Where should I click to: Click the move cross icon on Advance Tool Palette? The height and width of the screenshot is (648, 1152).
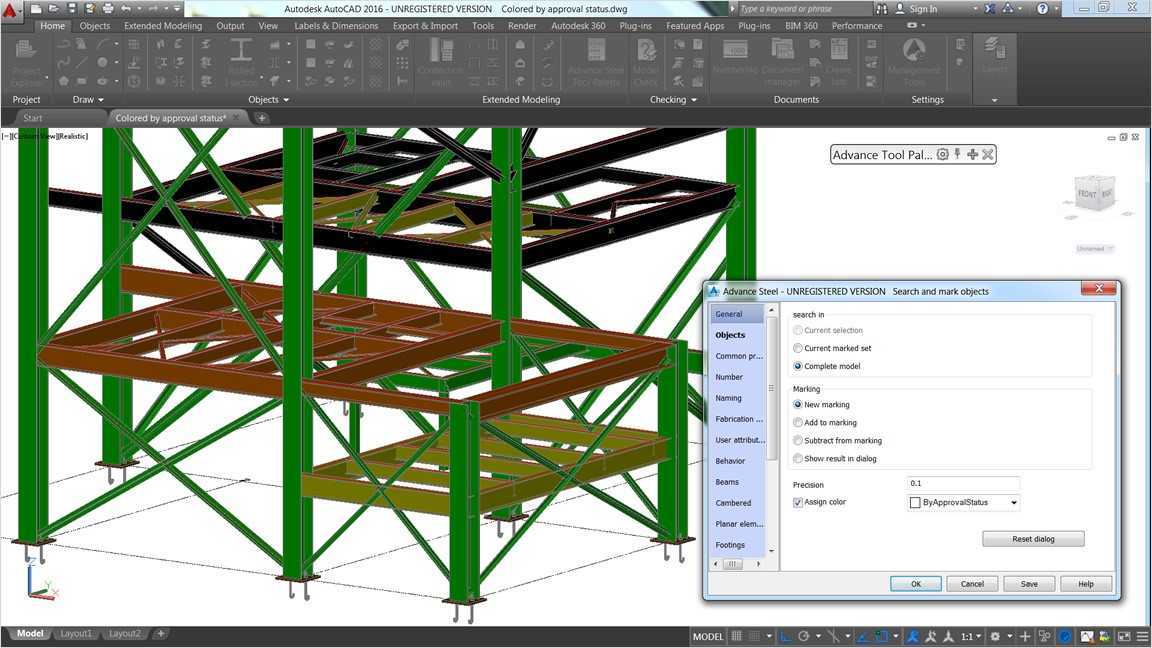click(x=973, y=154)
